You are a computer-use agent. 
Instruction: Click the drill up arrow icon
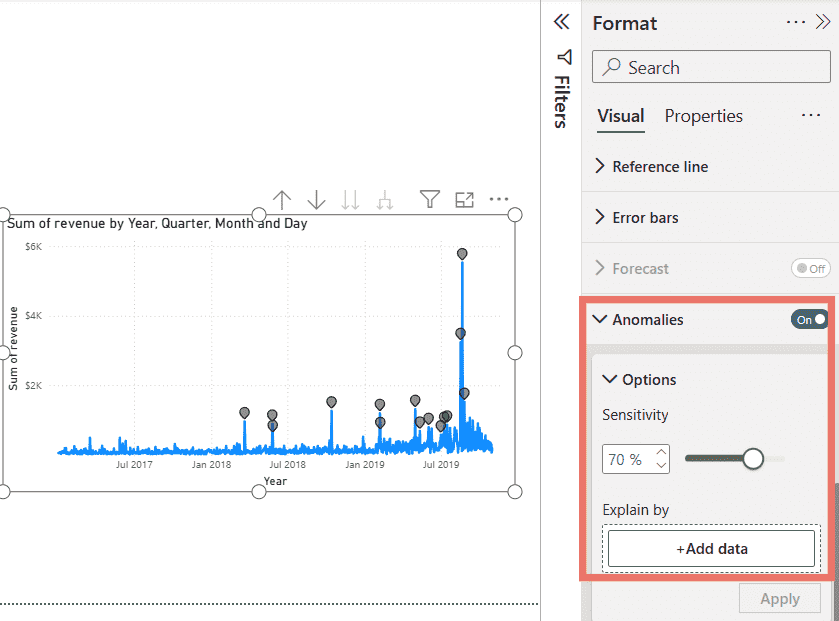click(282, 200)
